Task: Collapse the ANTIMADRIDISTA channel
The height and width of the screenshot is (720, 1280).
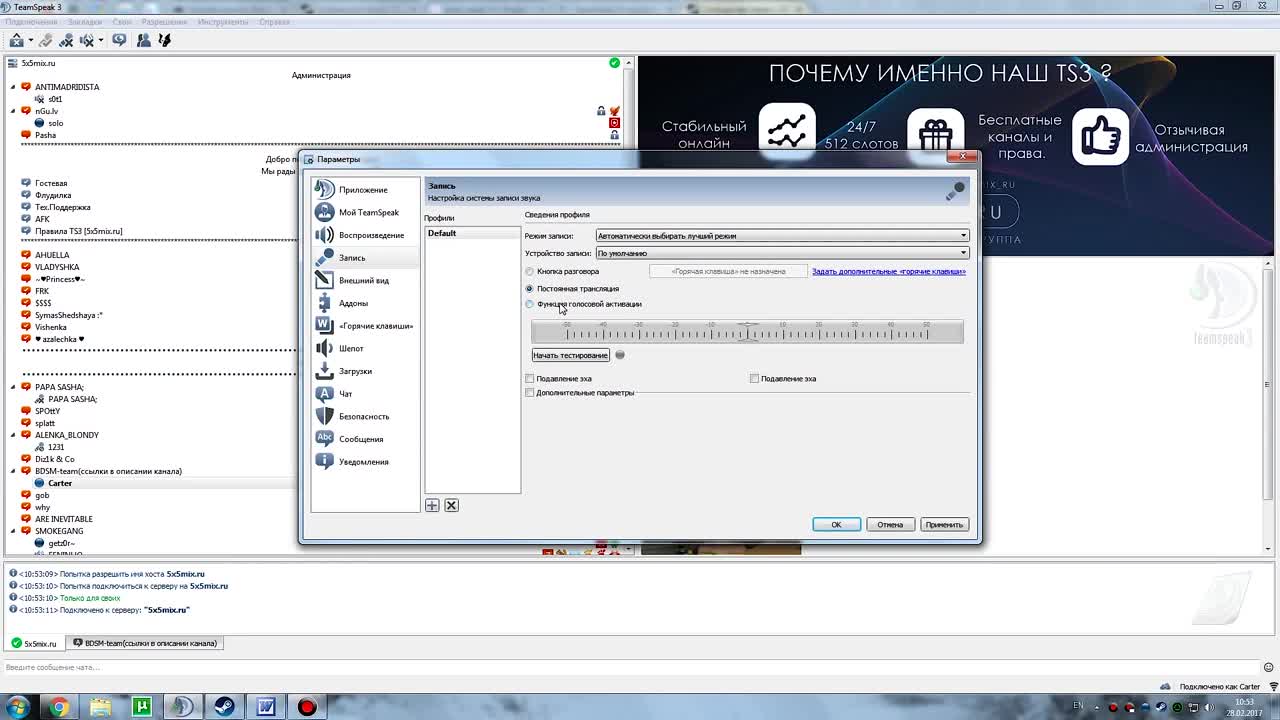Action: (14, 87)
